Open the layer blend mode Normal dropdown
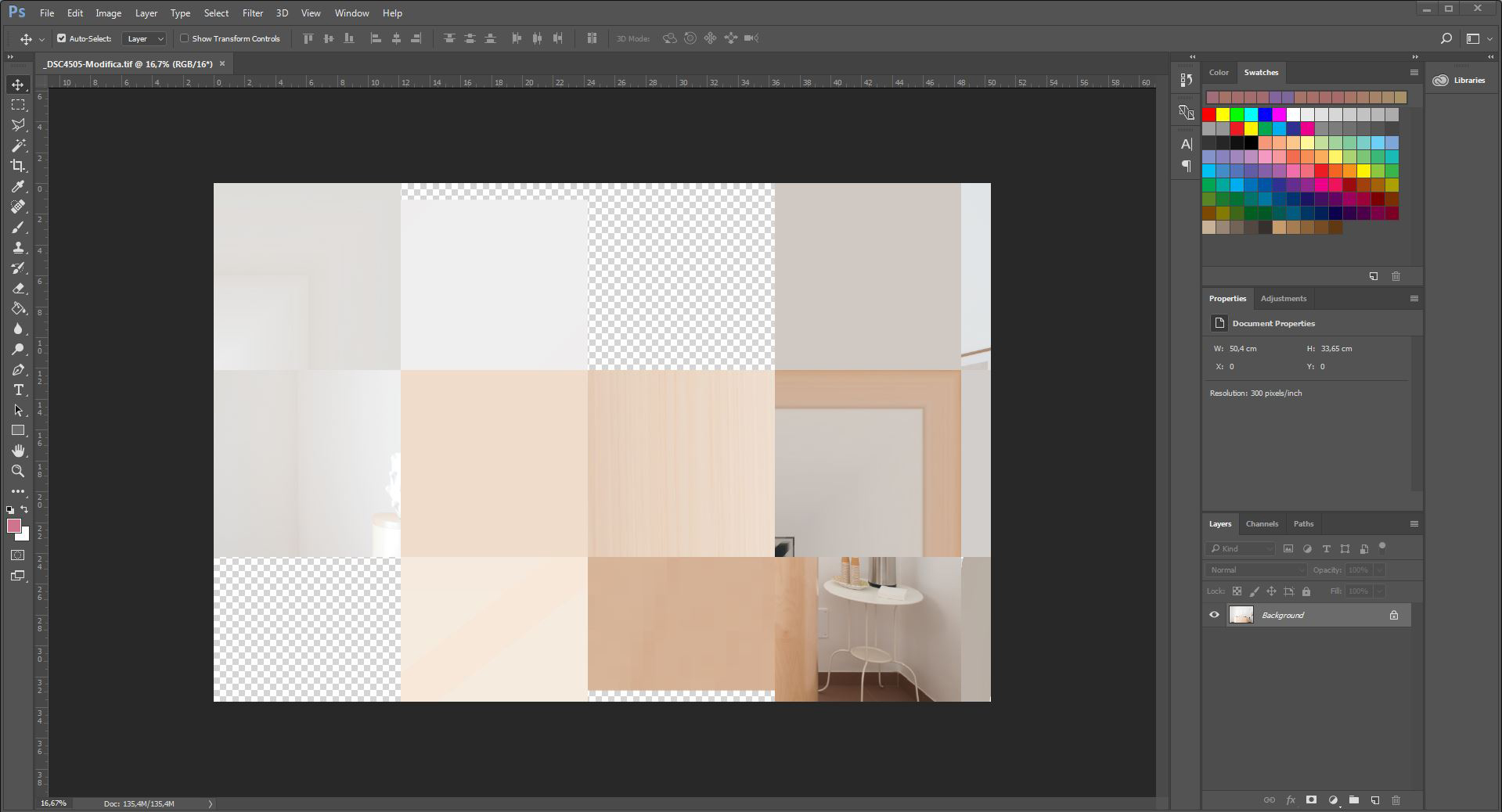This screenshot has width=1502, height=812. 1255,570
